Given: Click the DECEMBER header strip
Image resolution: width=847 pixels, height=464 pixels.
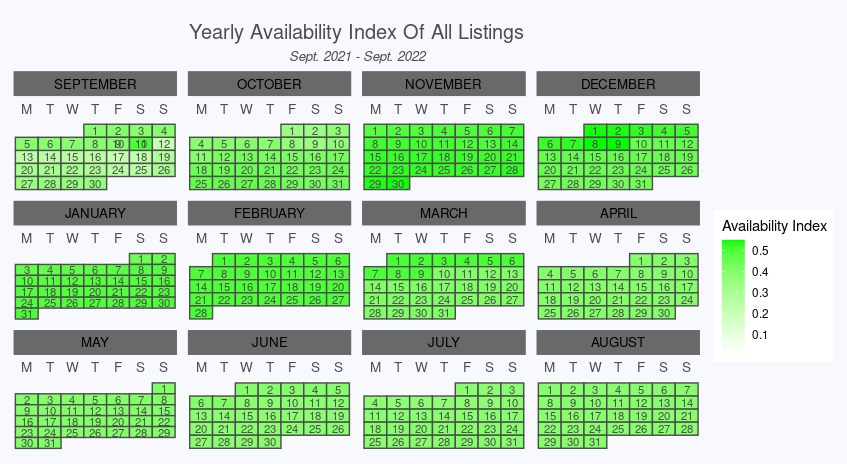Looking at the screenshot, I should coord(618,84).
